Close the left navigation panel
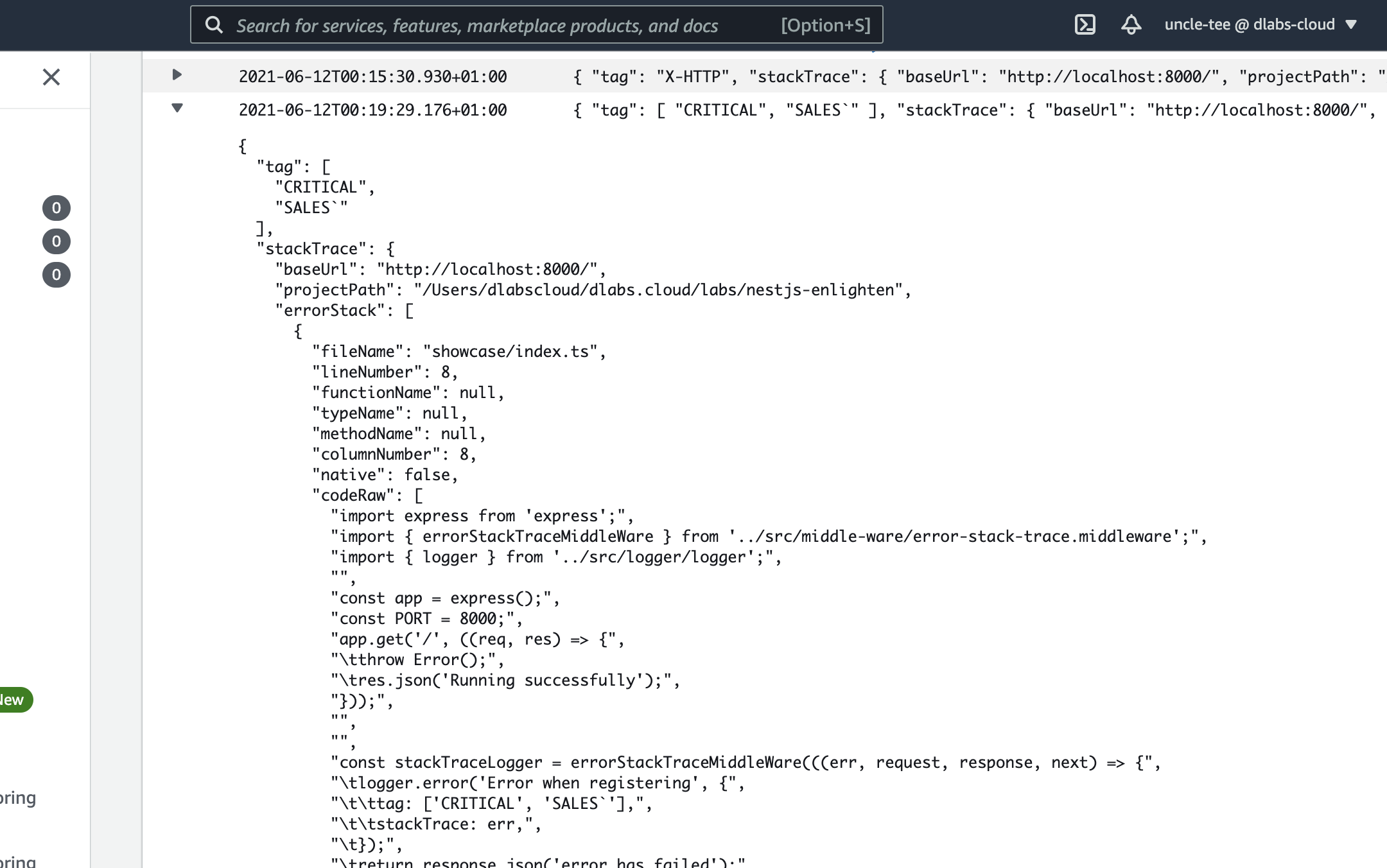Screen dimensions: 1387x868 pos(51,77)
